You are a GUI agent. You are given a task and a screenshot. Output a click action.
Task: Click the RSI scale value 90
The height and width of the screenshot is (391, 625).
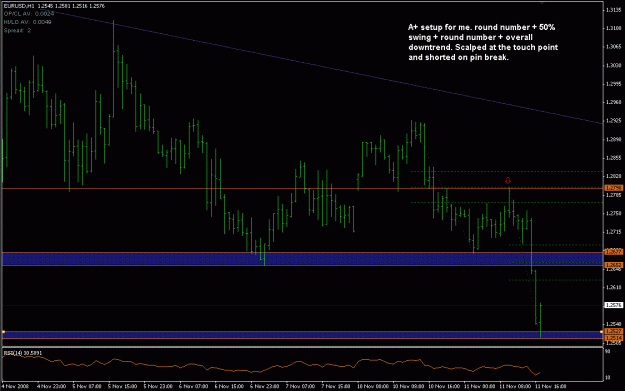(607, 352)
